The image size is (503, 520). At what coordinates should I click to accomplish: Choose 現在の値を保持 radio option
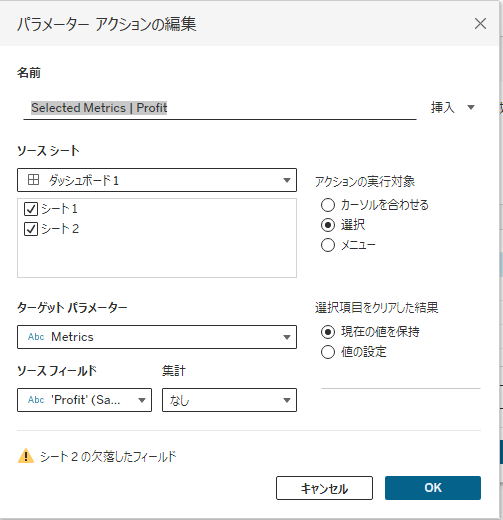pyautogui.click(x=328, y=332)
